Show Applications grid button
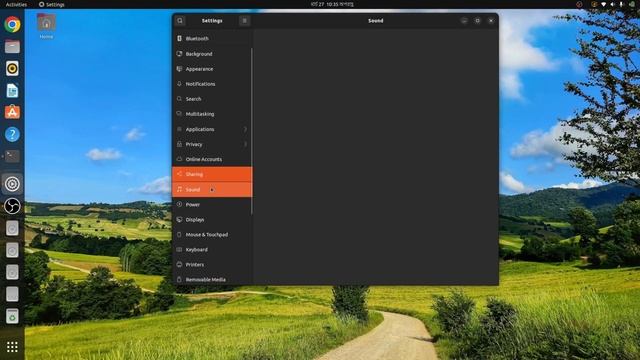640x360 pixels. point(12,347)
